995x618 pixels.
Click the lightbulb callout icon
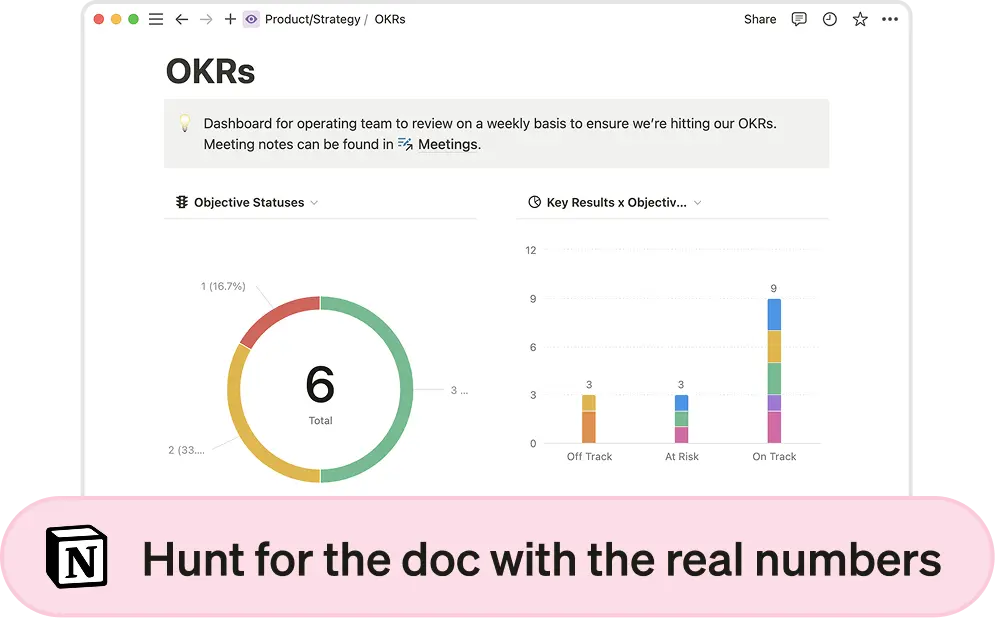[x=184, y=122]
